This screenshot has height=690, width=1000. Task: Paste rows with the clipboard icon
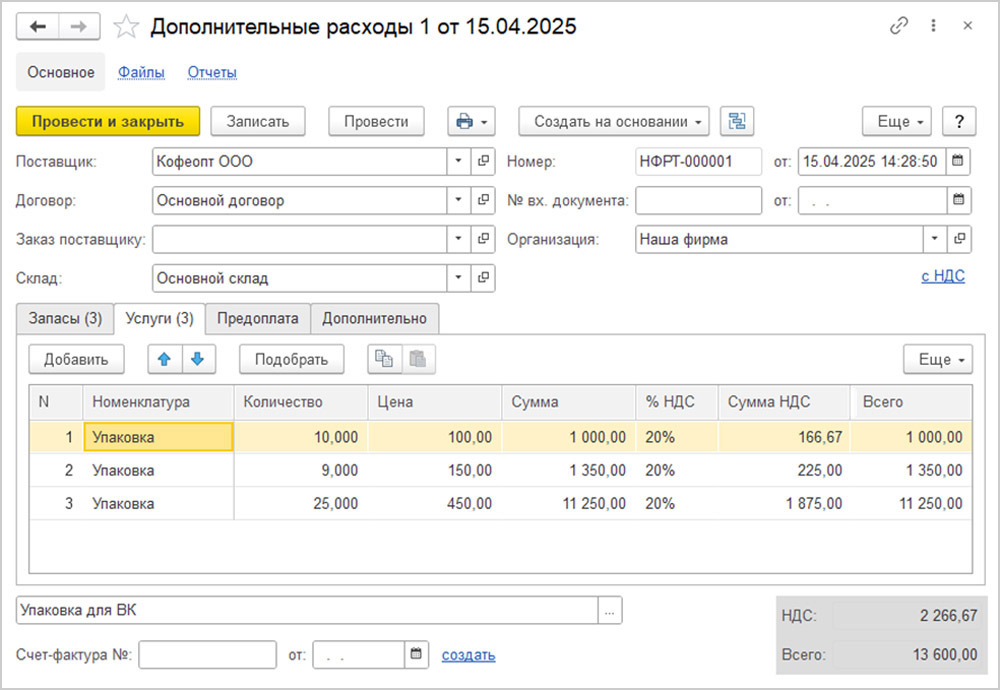click(418, 359)
